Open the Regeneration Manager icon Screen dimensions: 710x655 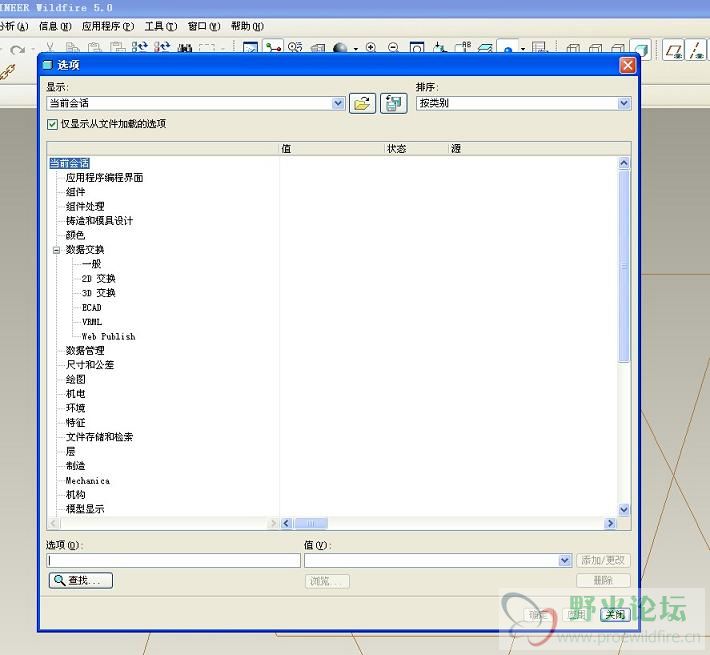162,48
